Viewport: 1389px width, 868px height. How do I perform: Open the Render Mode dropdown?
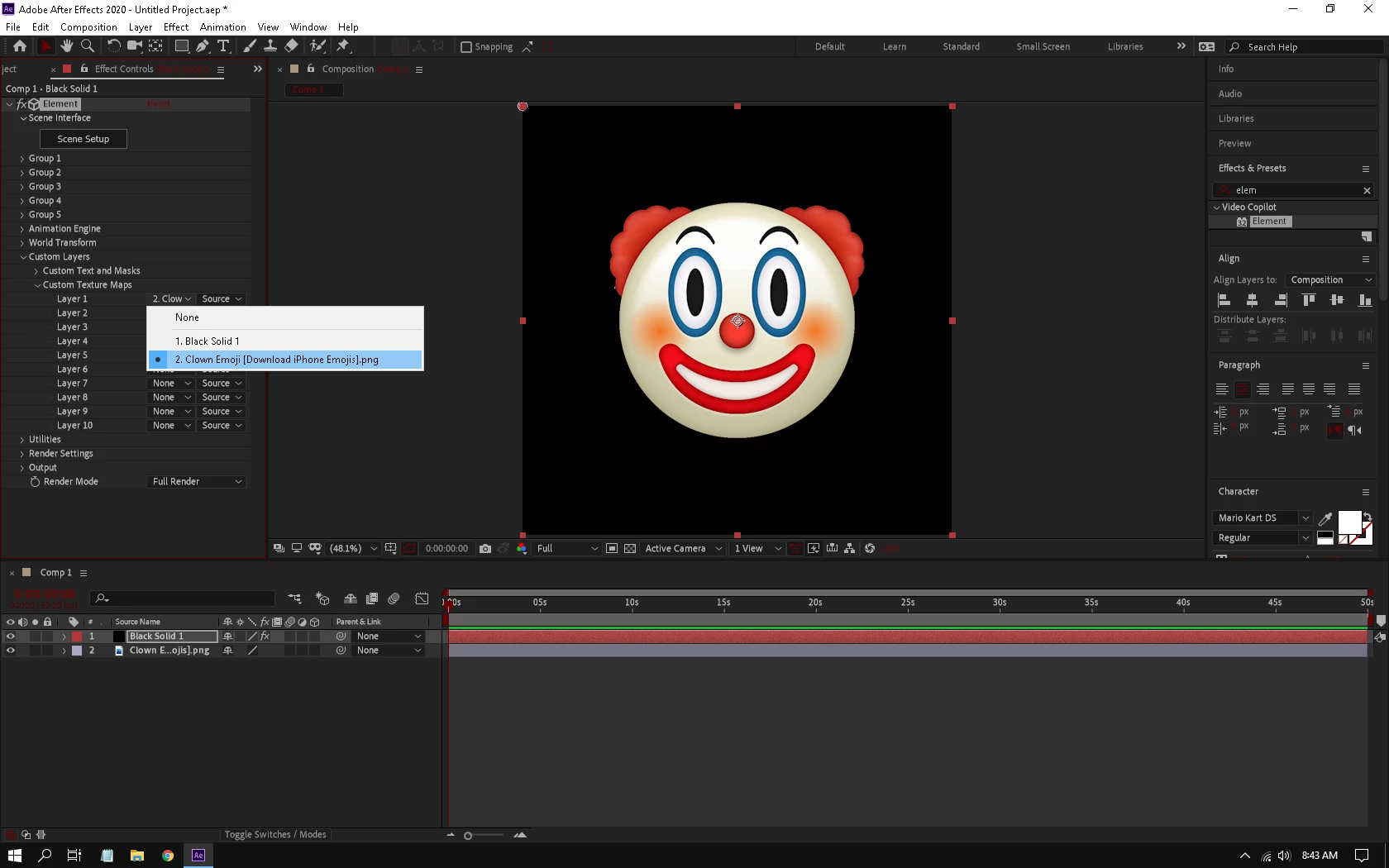click(x=197, y=482)
